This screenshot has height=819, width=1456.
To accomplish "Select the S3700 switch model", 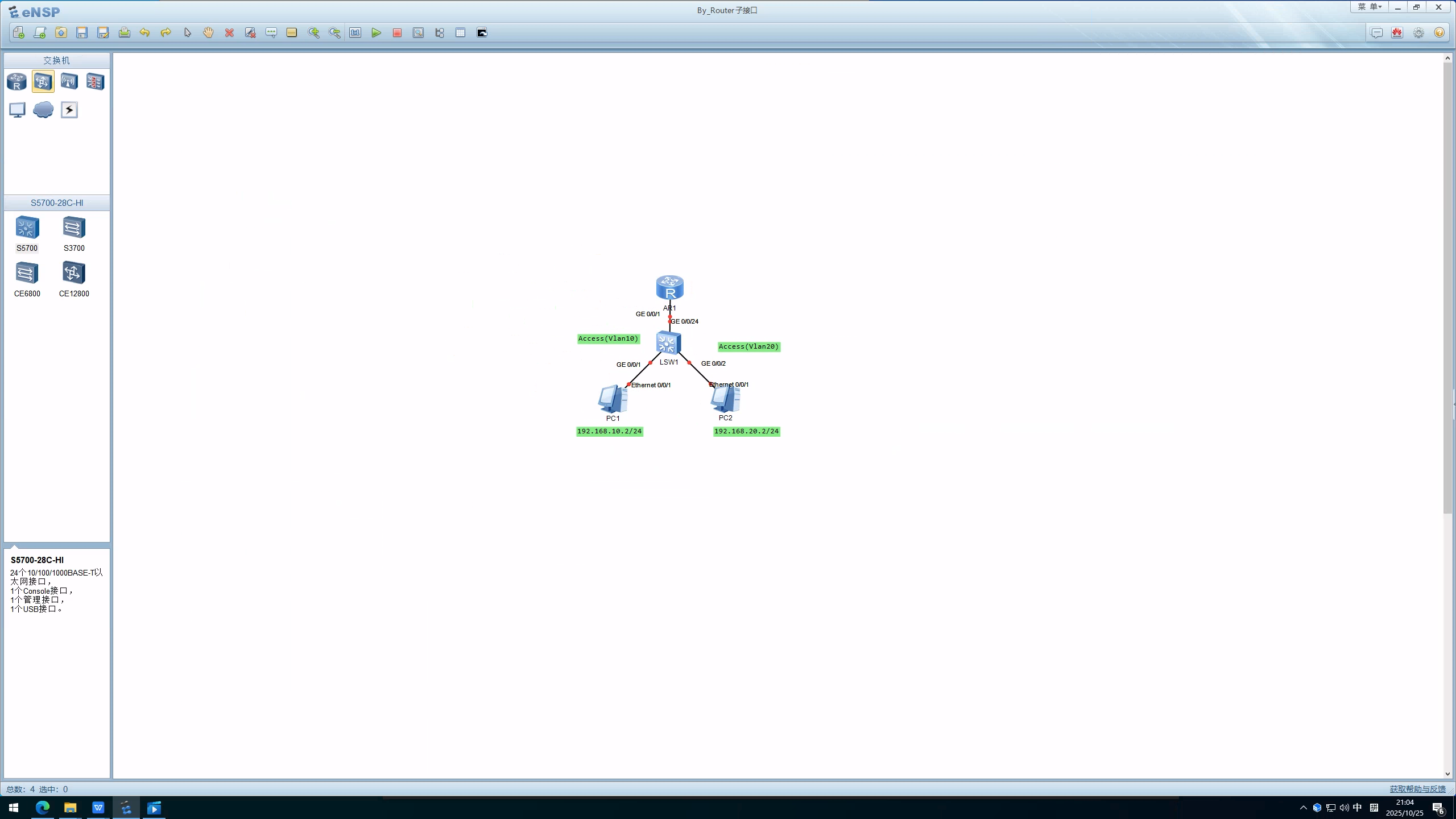I will pos(74,228).
